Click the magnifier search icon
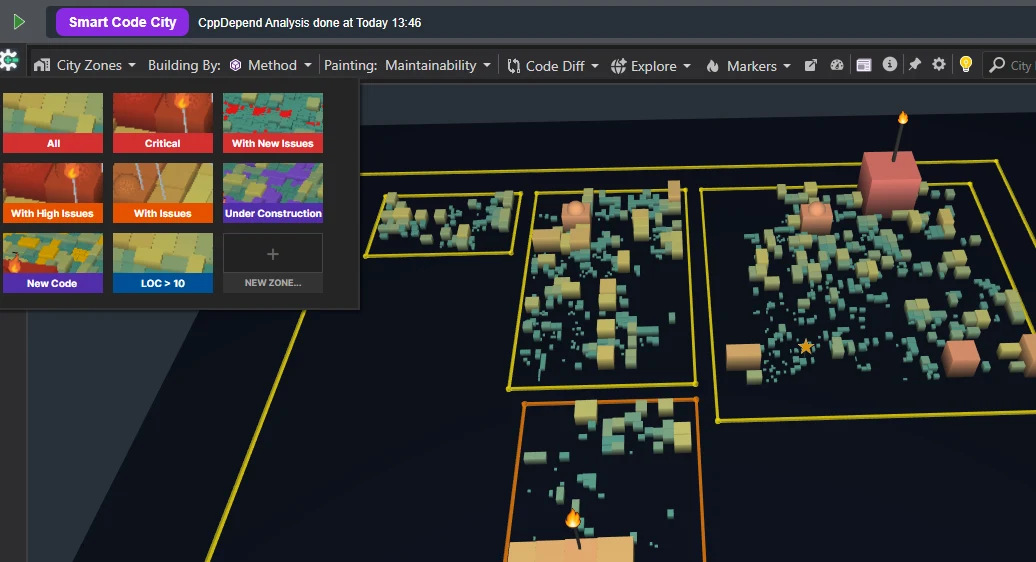The height and width of the screenshot is (562, 1036). coord(997,65)
